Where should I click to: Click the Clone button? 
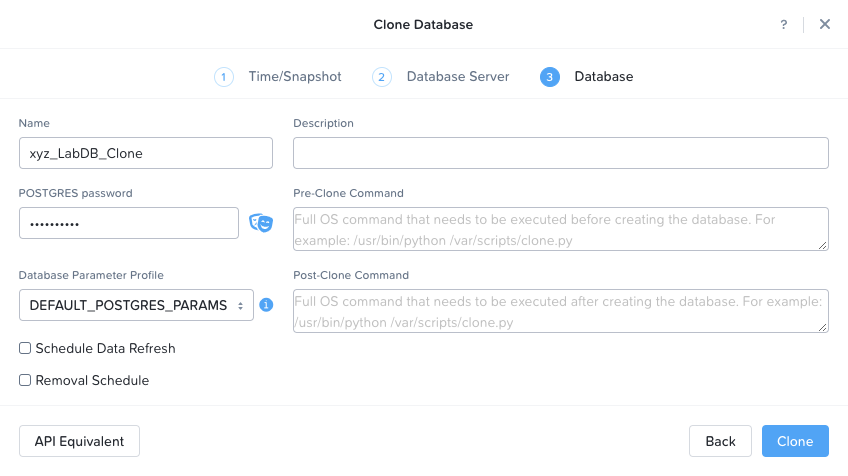coord(795,441)
